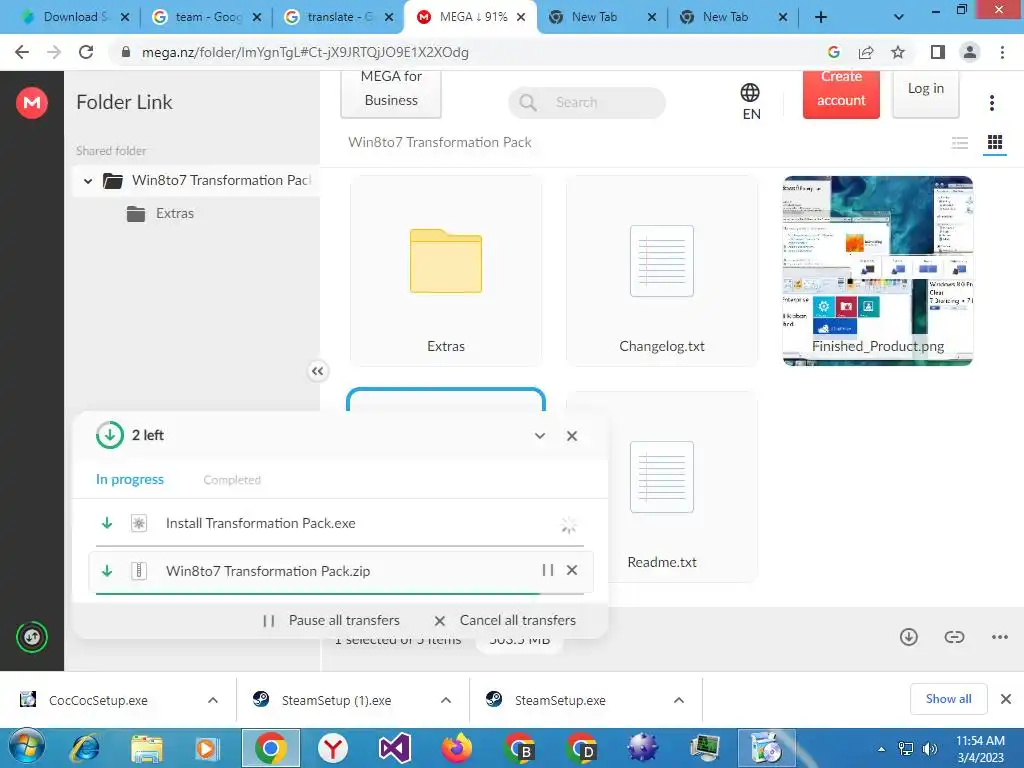Screen dimensions: 1024x768
Task: Open Visual Studio from taskbar
Action: point(394,748)
